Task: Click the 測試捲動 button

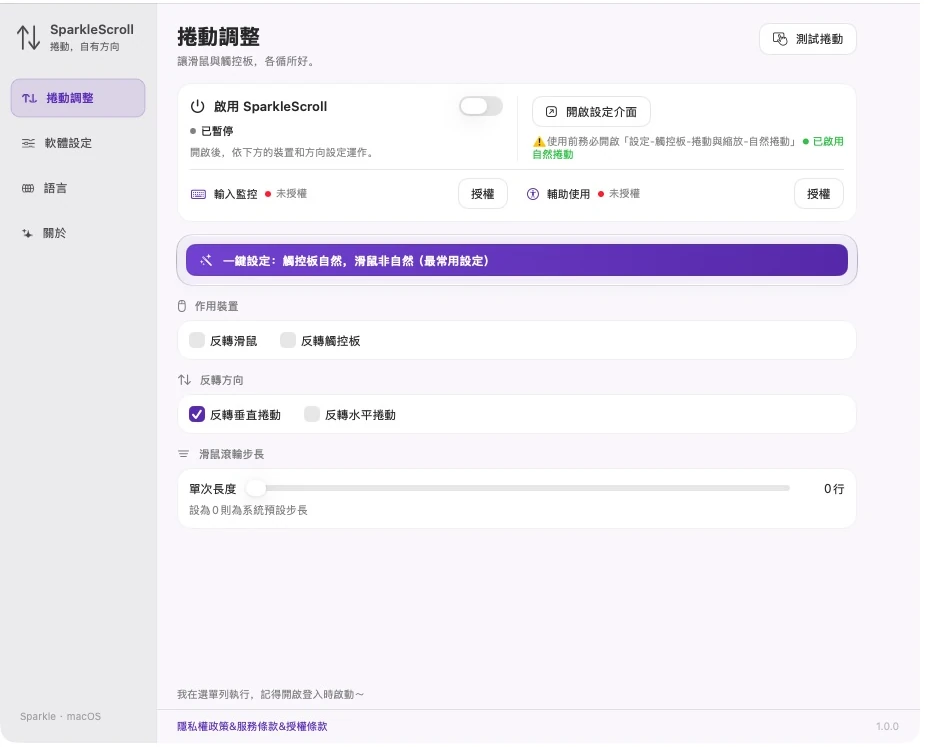Action: (x=808, y=39)
